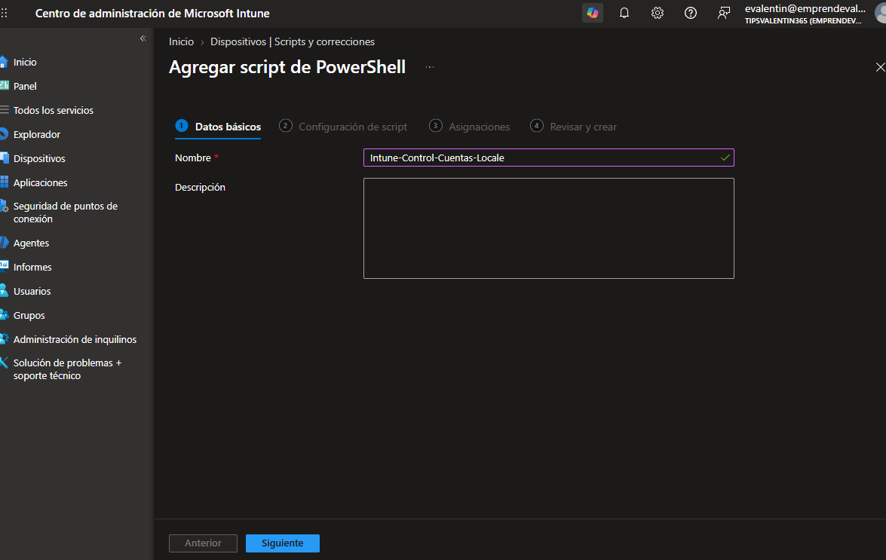Click the Aplicaciones grid icon

tap(4, 182)
